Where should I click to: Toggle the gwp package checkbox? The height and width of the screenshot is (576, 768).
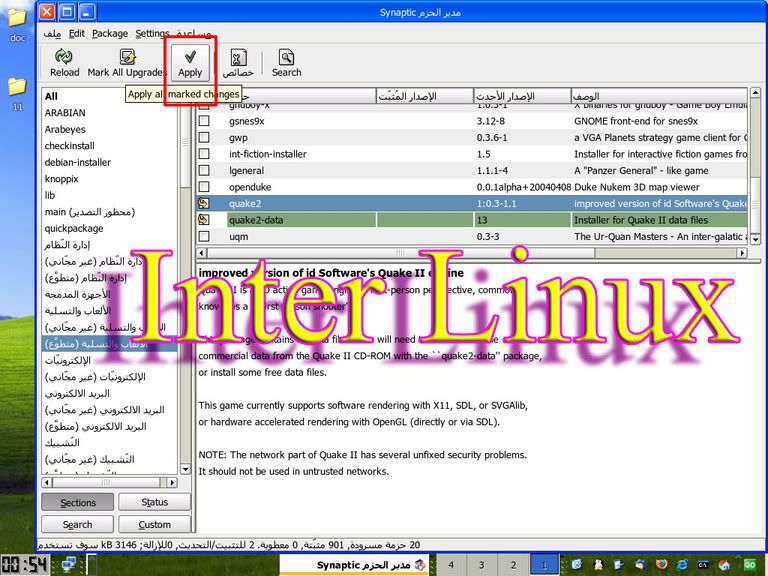(204, 138)
